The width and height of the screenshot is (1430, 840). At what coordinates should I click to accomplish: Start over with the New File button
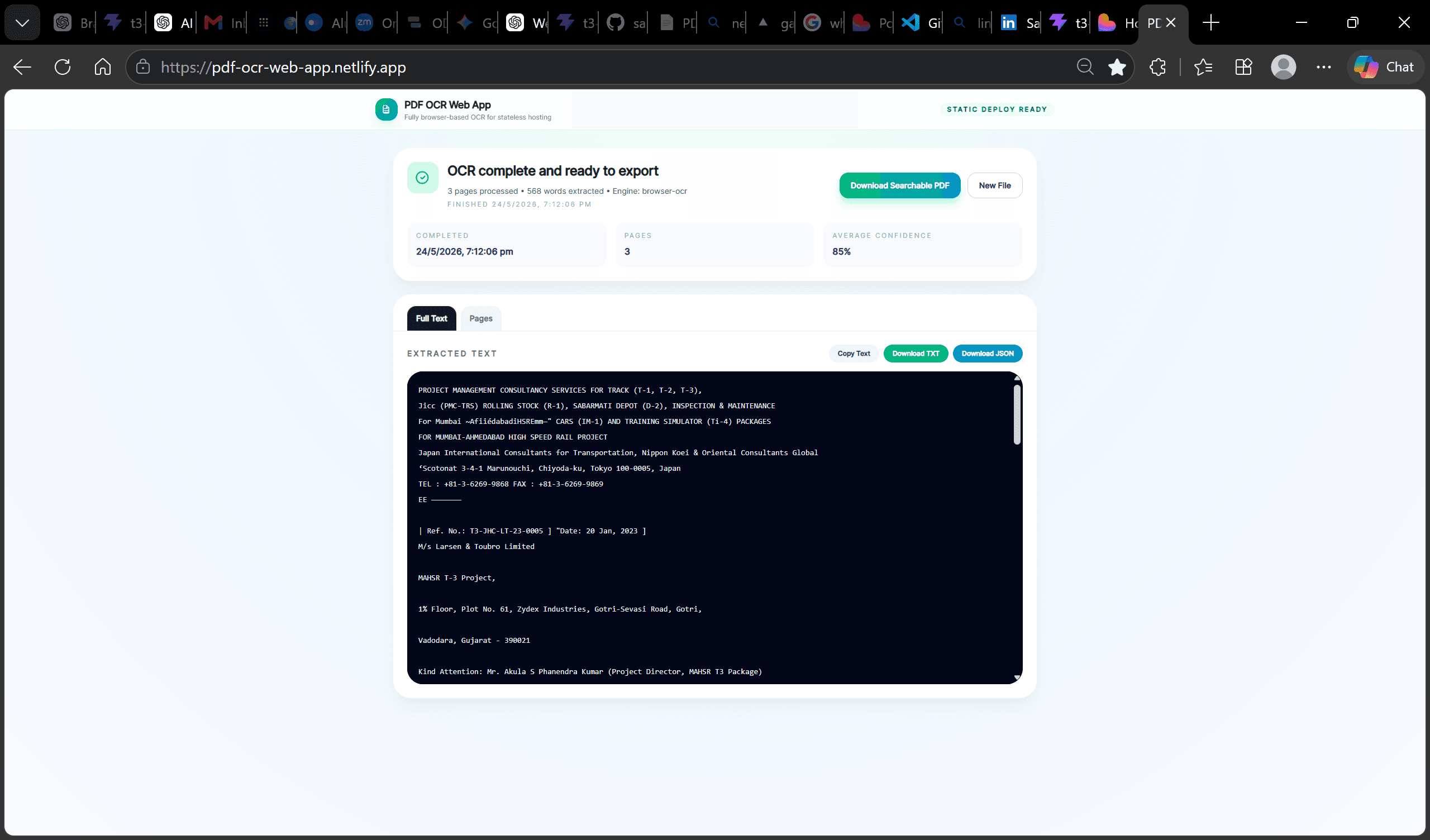(994, 185)
